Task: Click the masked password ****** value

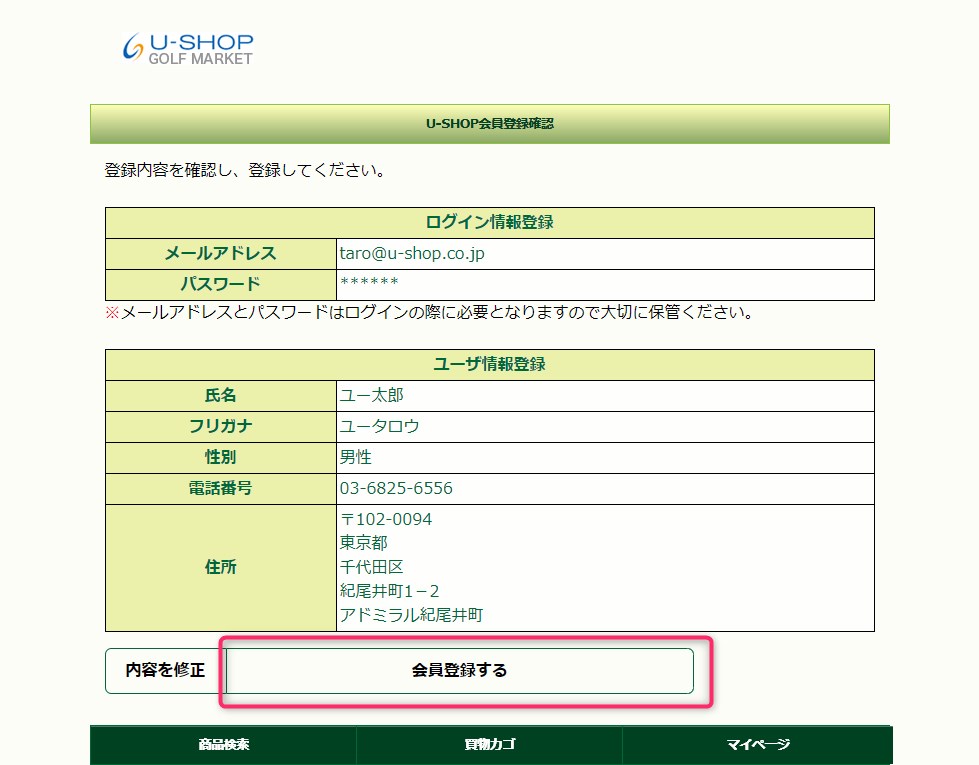Action: point(369,282)
